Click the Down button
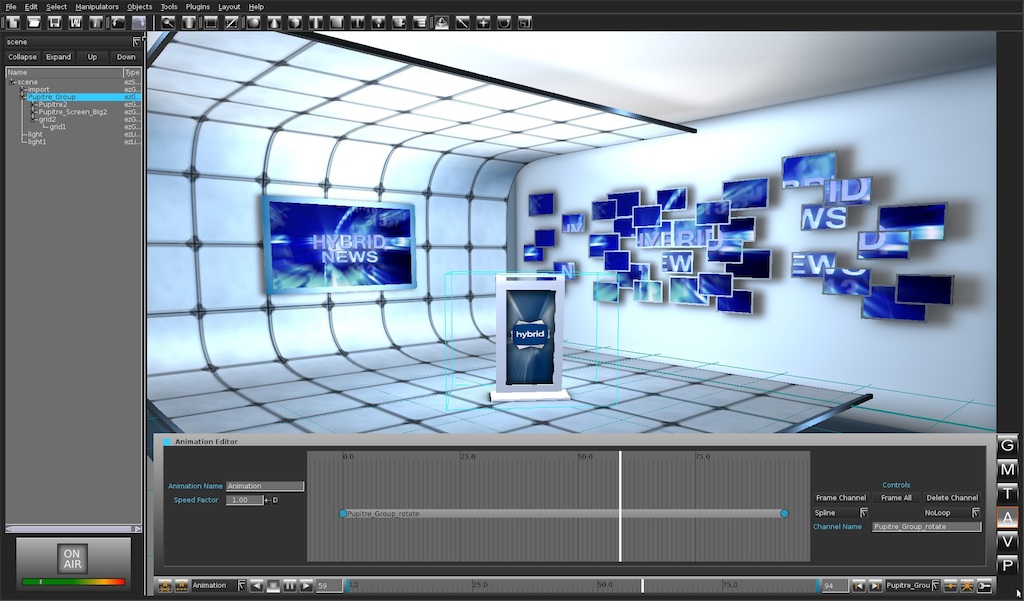 [126, 57]
